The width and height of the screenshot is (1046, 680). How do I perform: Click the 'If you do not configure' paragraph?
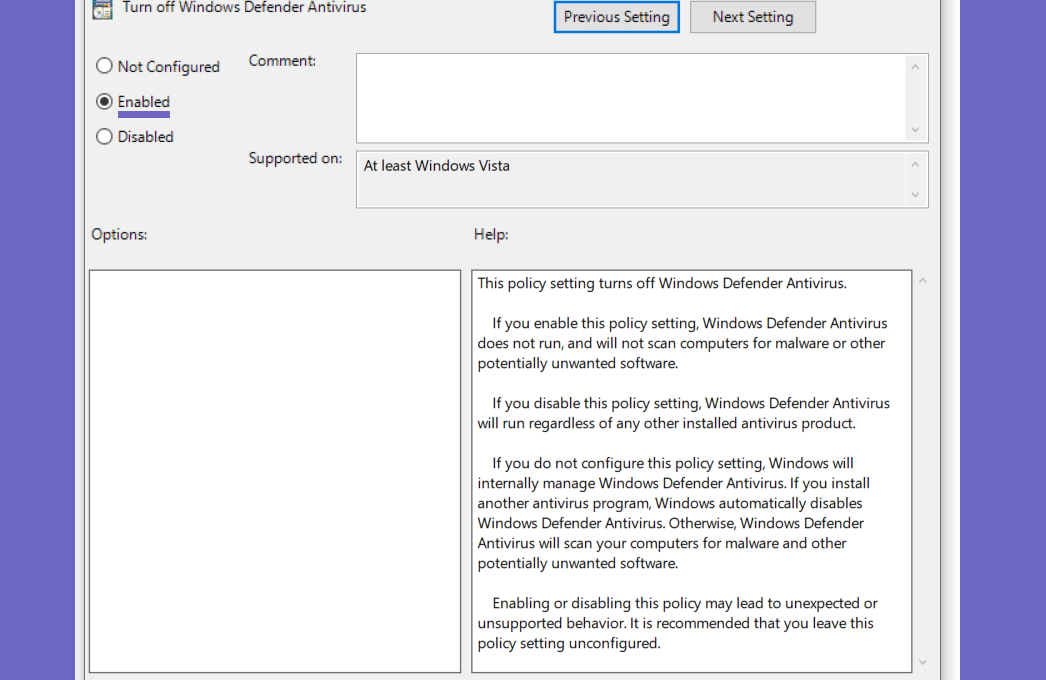pyautogui.click(x=674, y=513)
